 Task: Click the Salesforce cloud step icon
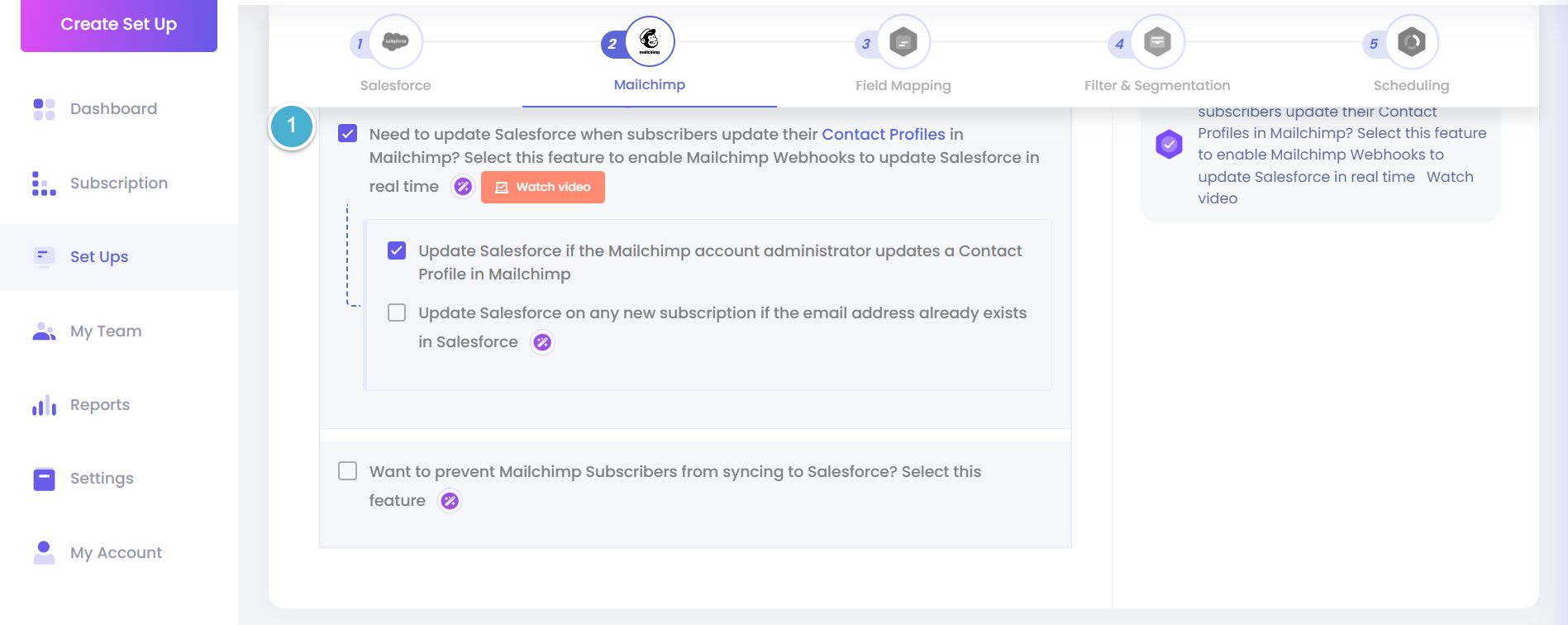coord(395,41)
